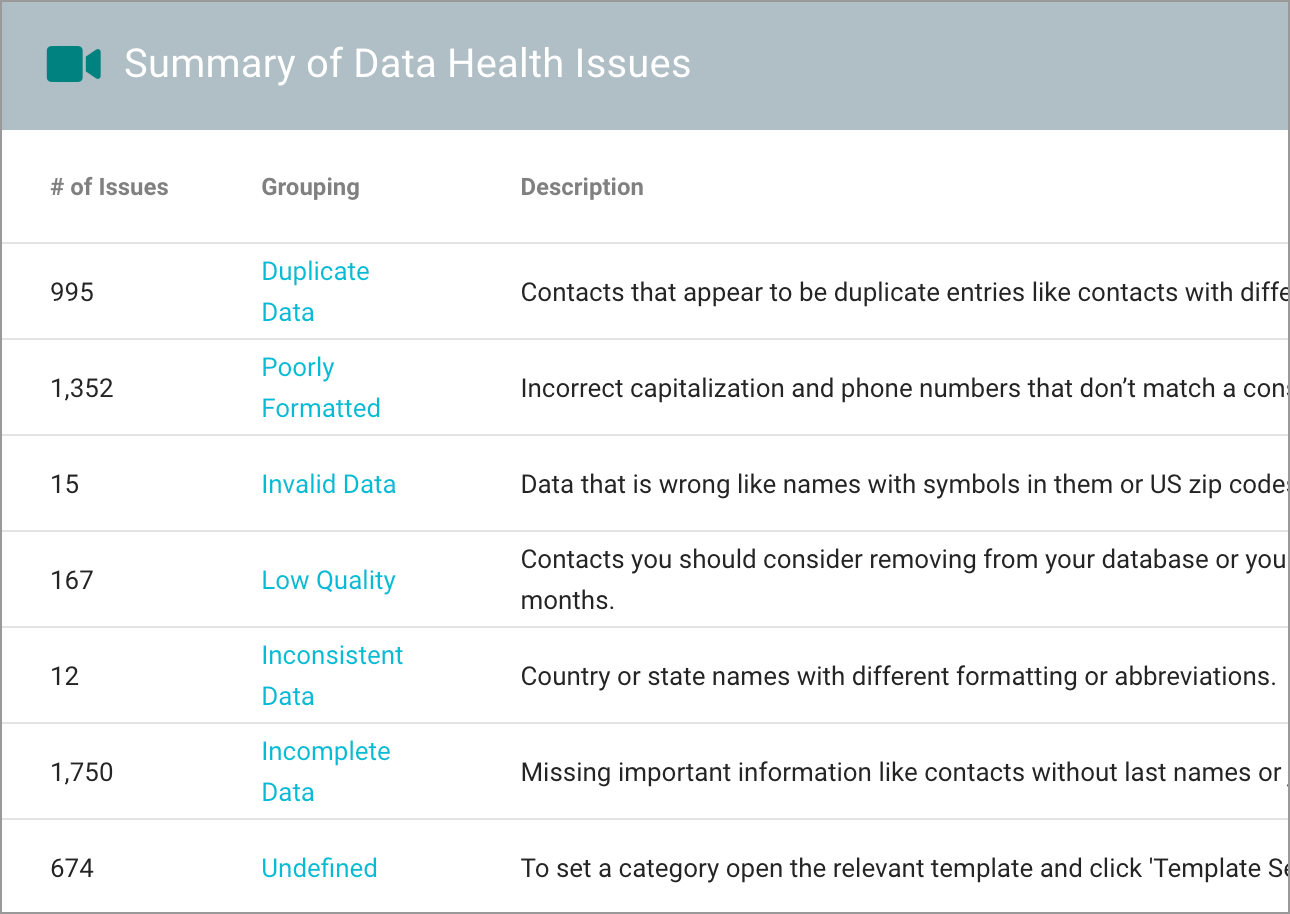View the Inconsistent Data grouping
This screenshot has width=1290, height=914.
[332, 675]
